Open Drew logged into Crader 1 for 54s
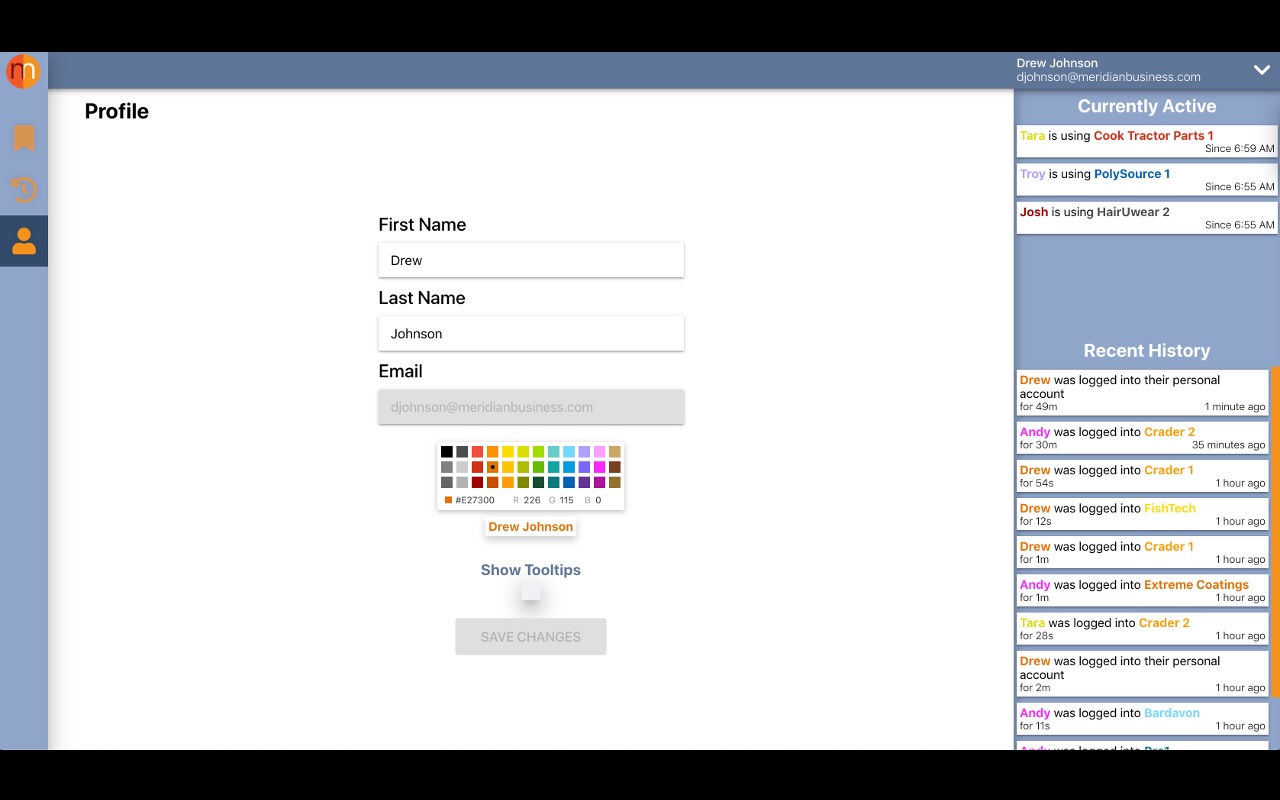The image size is (1280, 800). coord(1142,476)
